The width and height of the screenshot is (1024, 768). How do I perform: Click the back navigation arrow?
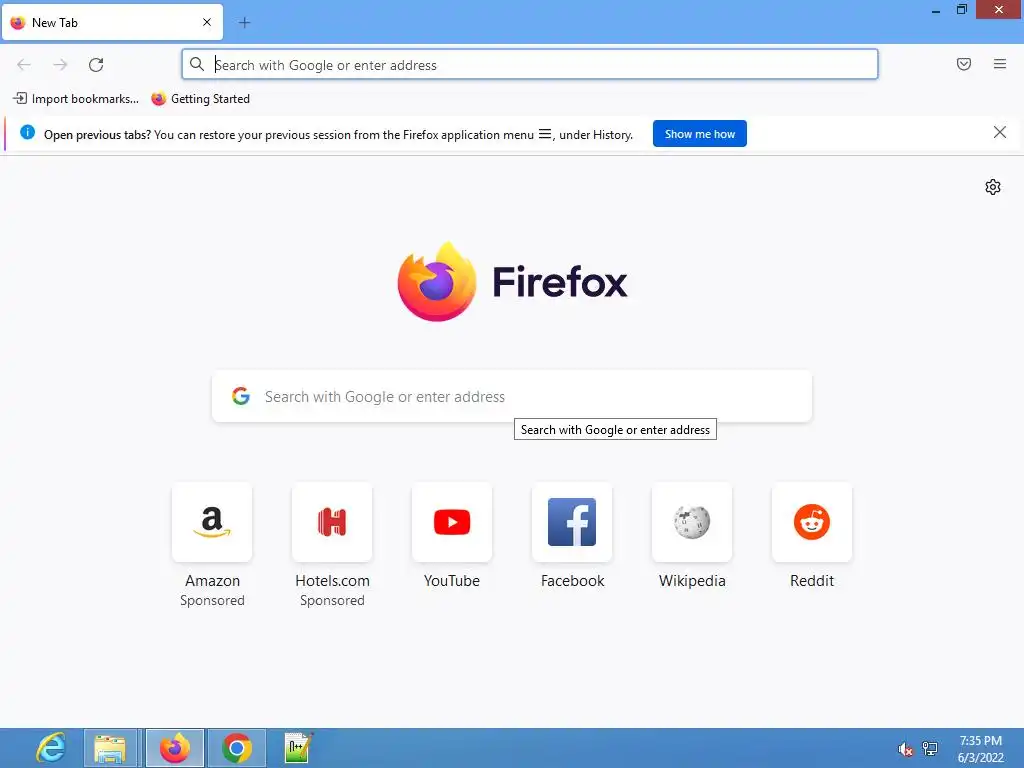(x=24, y=64)
